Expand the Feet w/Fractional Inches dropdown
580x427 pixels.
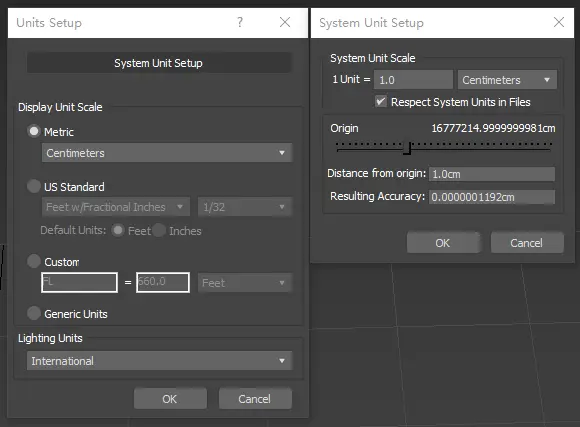116,207
